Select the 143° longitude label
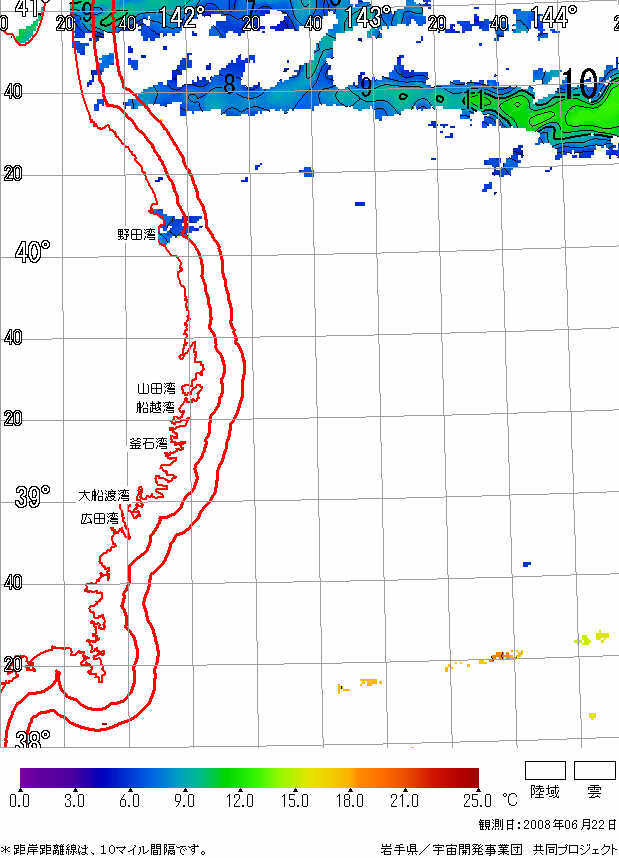The width and height of the screenshot is (619, 858). [x=368, y=17]
